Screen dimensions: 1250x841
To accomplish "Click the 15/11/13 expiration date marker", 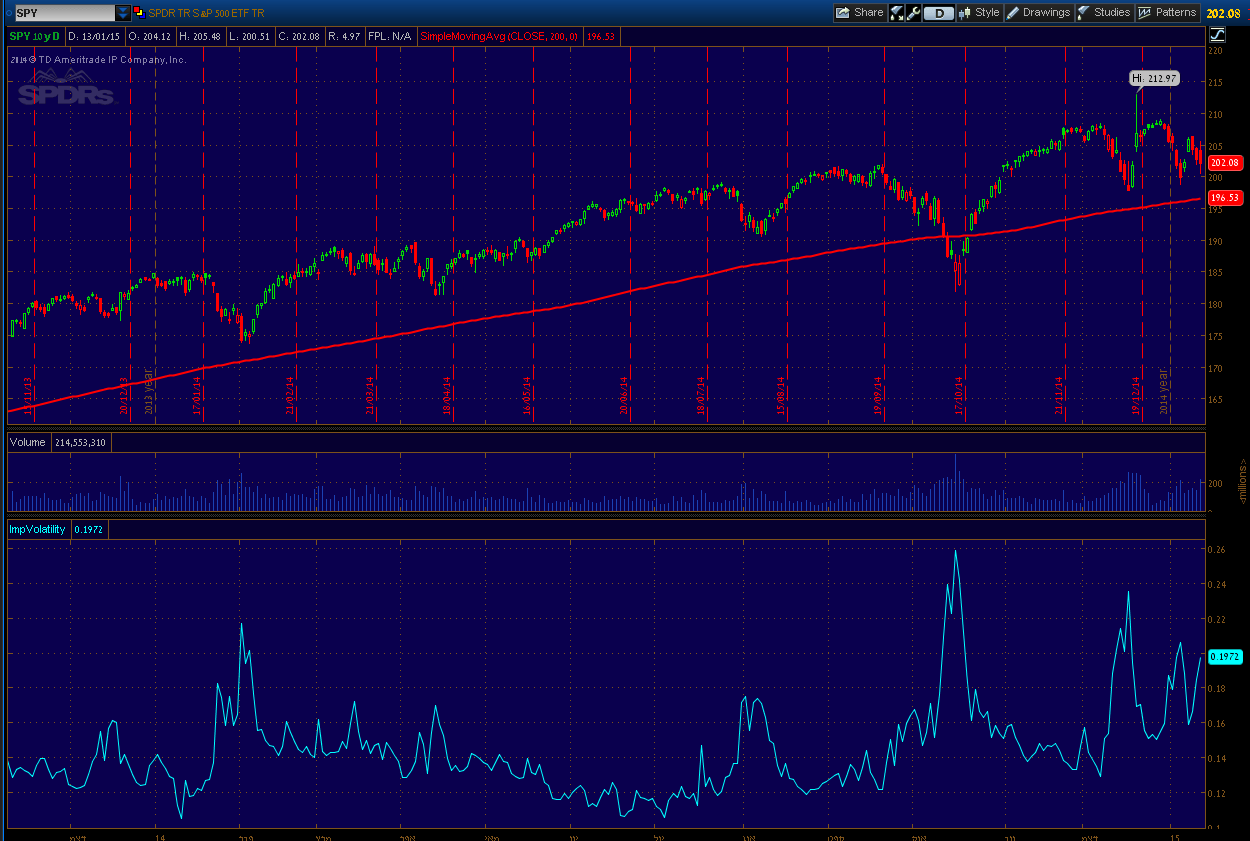I will coord(28,395).
